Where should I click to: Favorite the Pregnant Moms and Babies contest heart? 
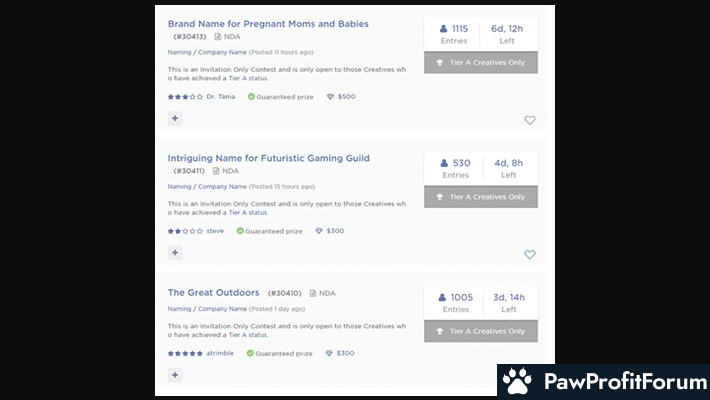tap(530, 120)
